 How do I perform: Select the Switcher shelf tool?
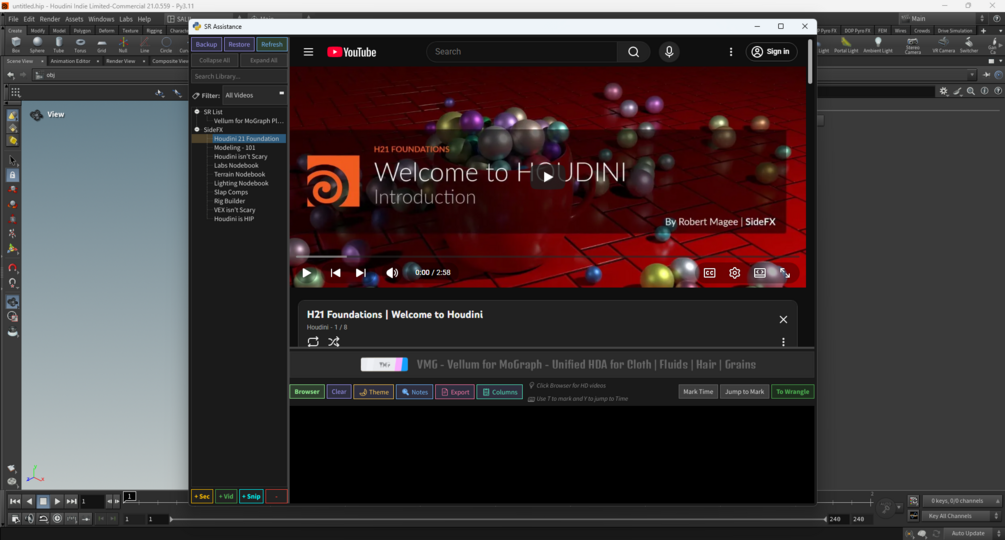click(969, 45)
